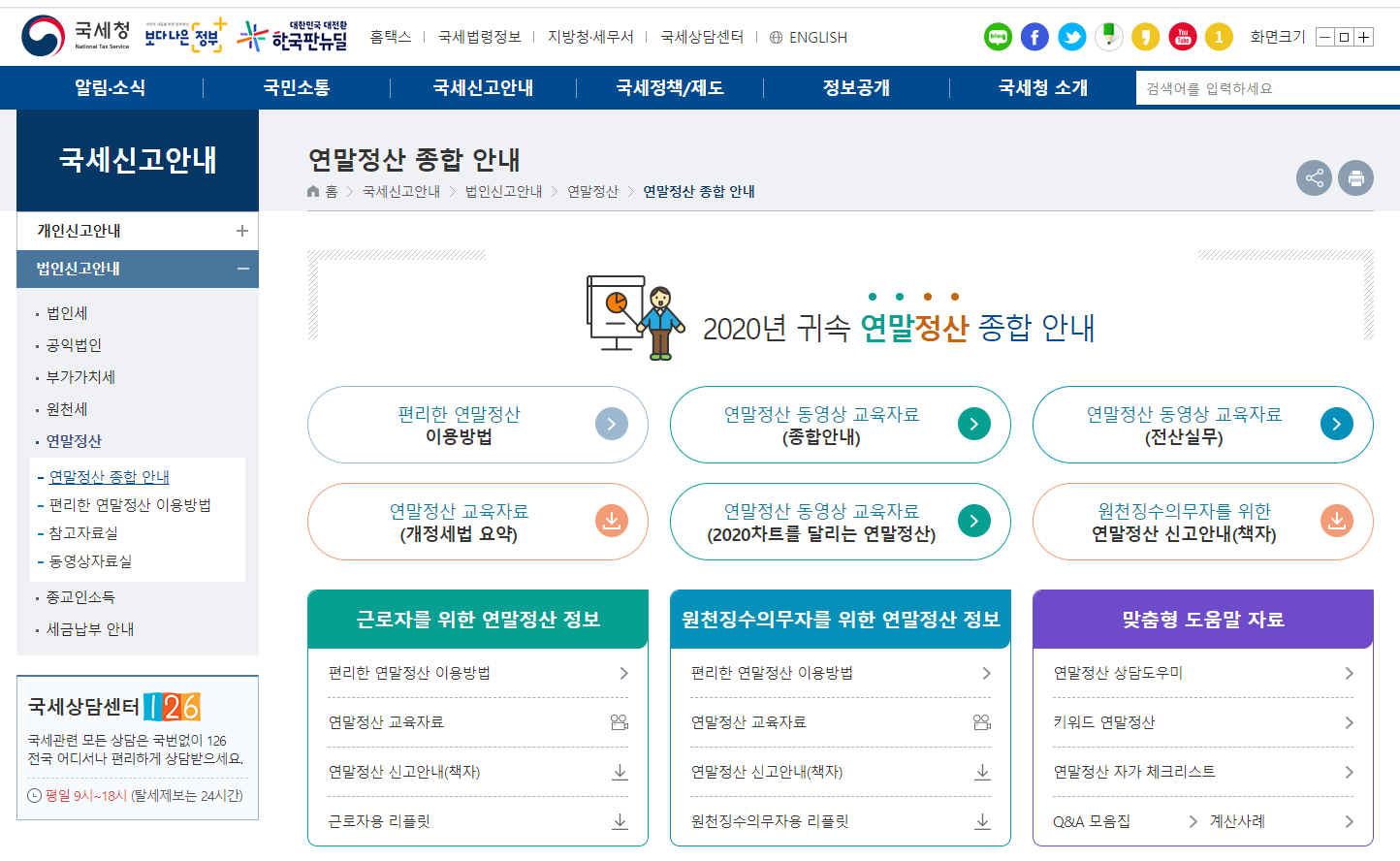Select 종교인소득 in sidebar

coord(80,597)
